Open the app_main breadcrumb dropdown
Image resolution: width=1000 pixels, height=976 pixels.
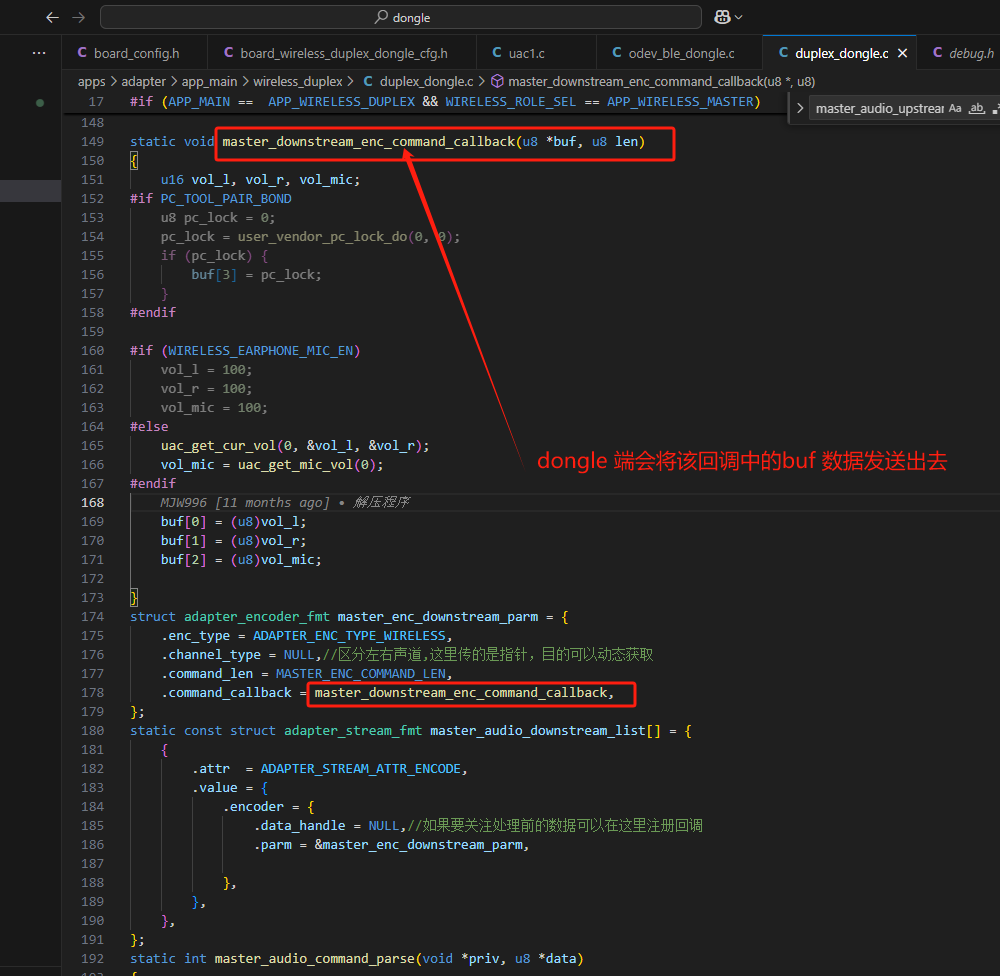click(209, 82)
